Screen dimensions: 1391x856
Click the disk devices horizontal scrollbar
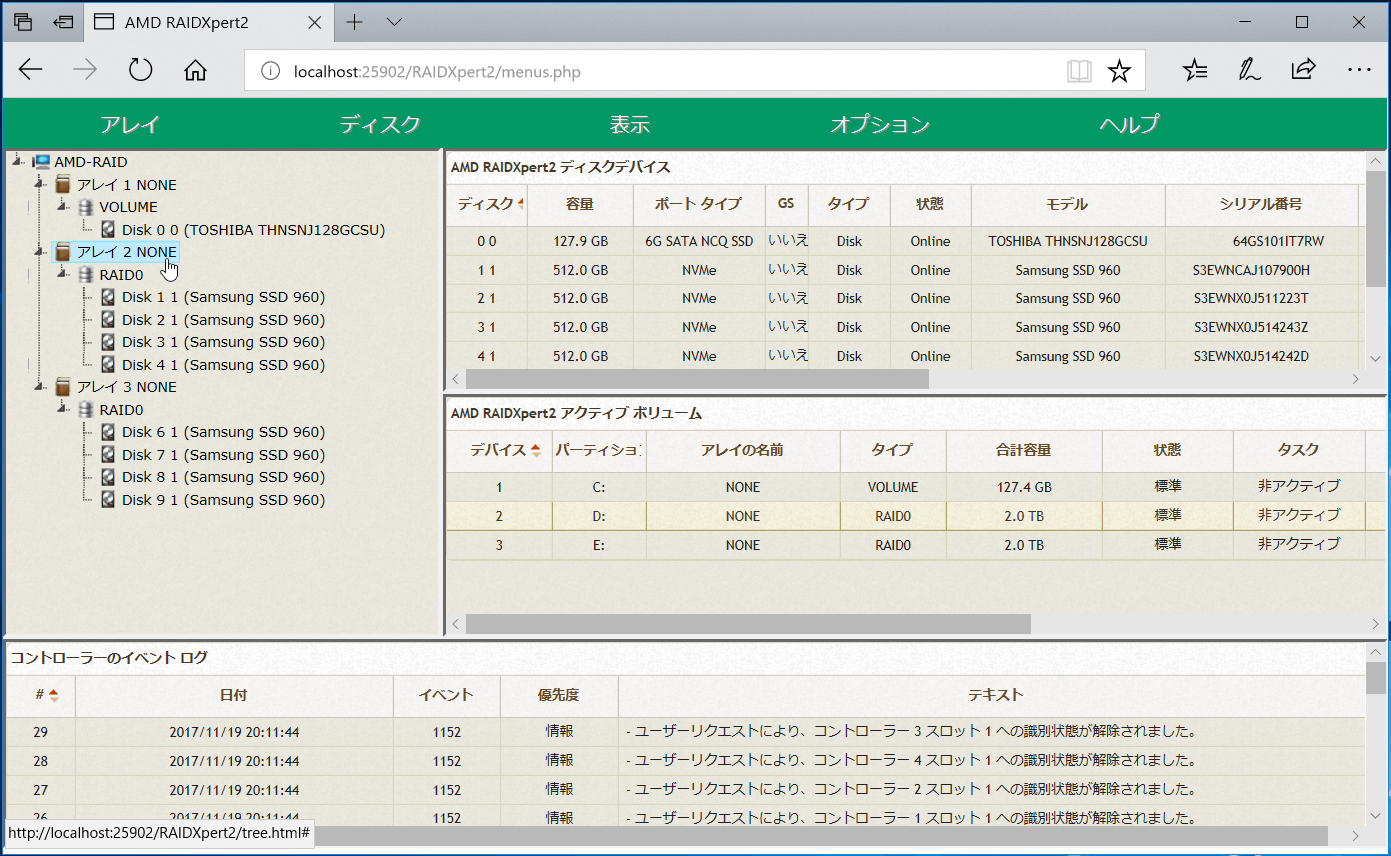[x=697, y=379]
